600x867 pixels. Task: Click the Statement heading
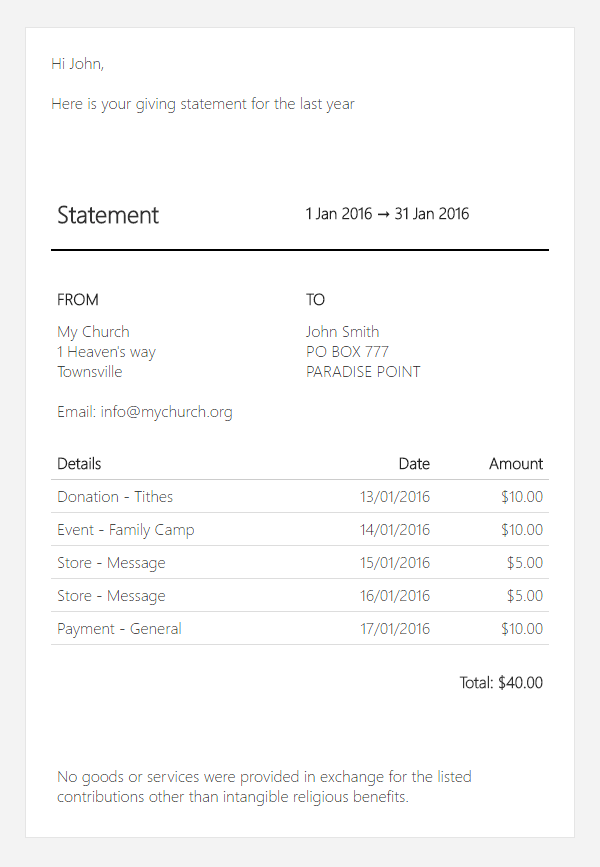click(x=108, y=215)
